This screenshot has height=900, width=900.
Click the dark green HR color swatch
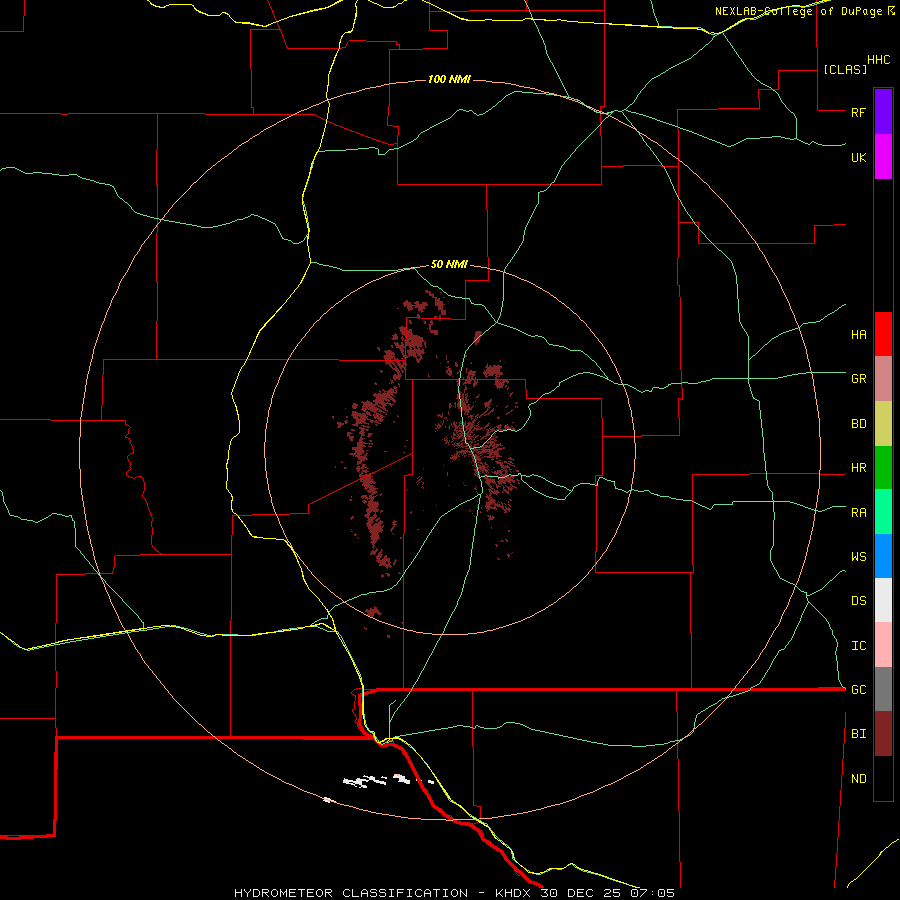coord(883,468)
